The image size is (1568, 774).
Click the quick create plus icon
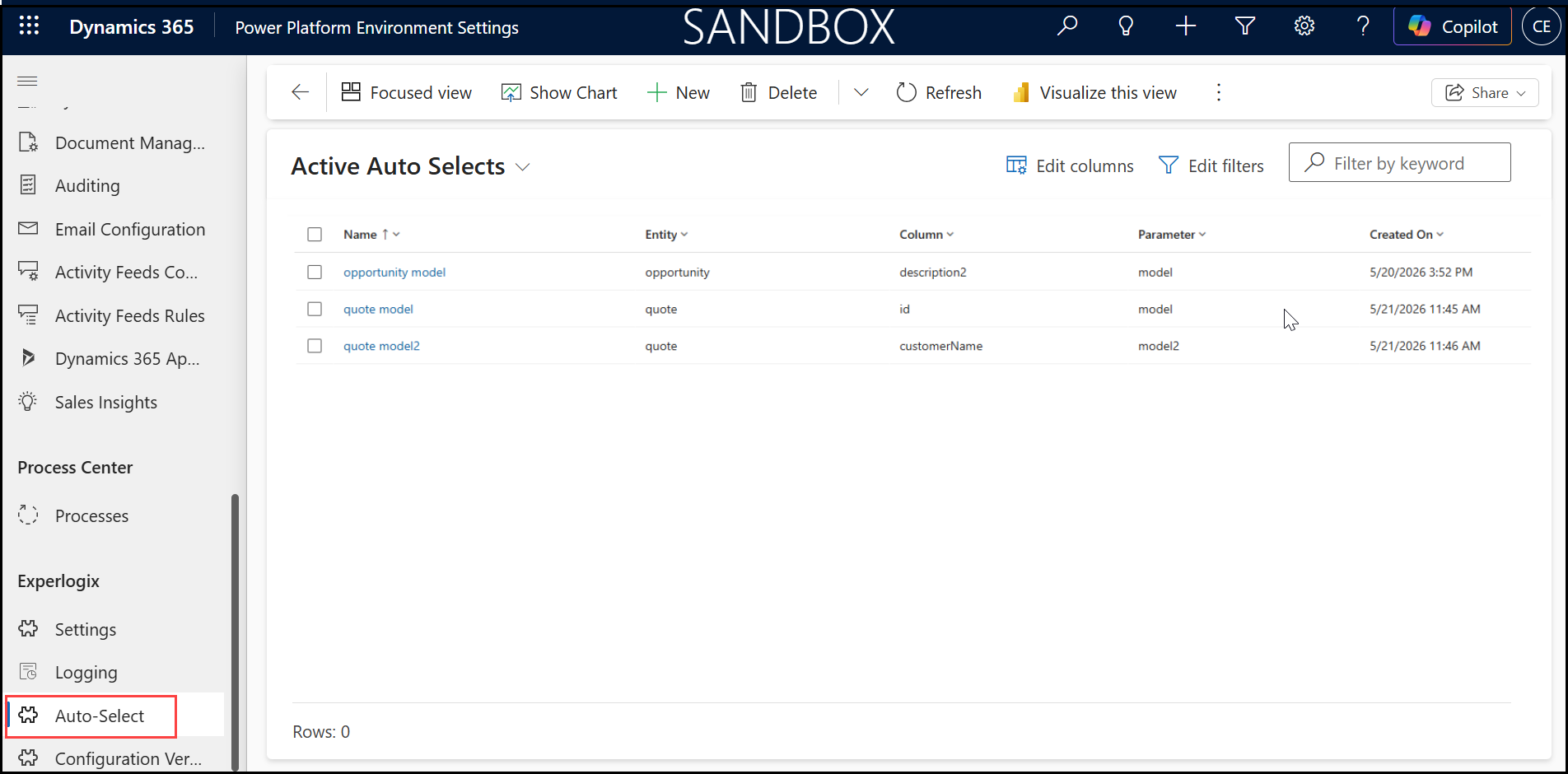point(1185,26)
